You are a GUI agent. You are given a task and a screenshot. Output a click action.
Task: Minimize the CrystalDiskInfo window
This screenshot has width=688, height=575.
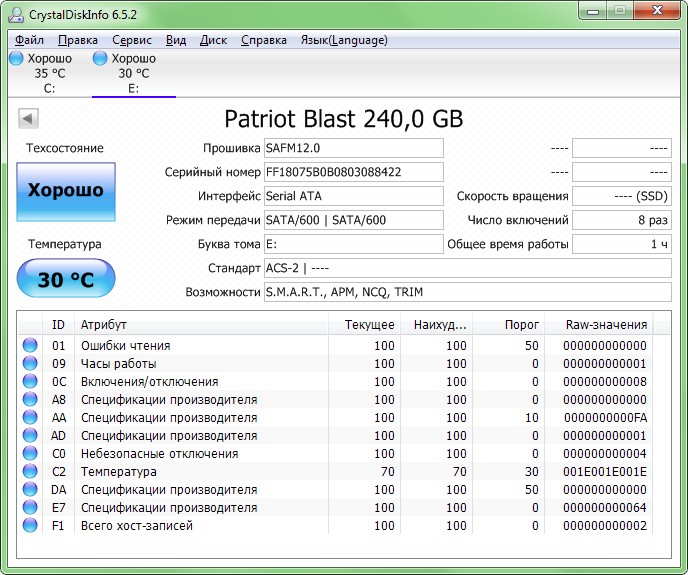593,11
